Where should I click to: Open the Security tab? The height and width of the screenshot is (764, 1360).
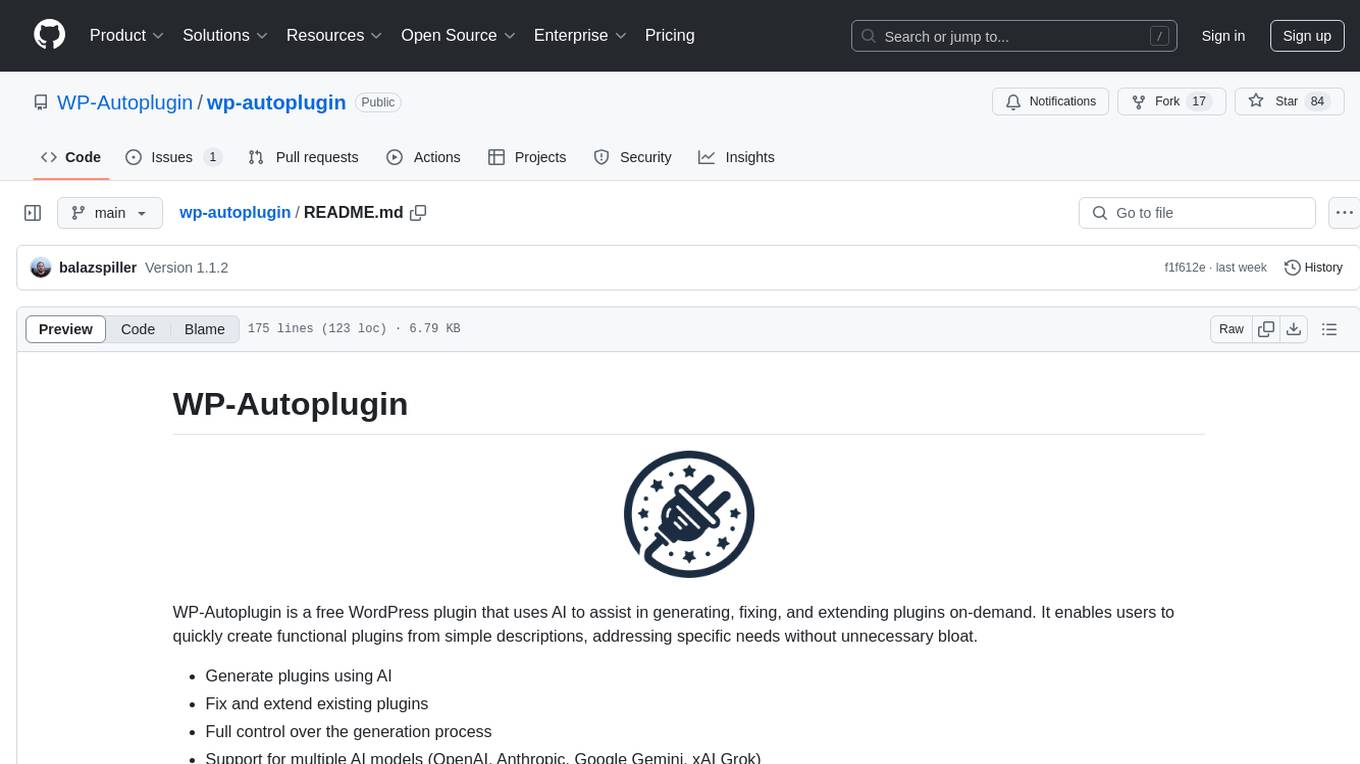pyautogui.click(x=632, y=157)
